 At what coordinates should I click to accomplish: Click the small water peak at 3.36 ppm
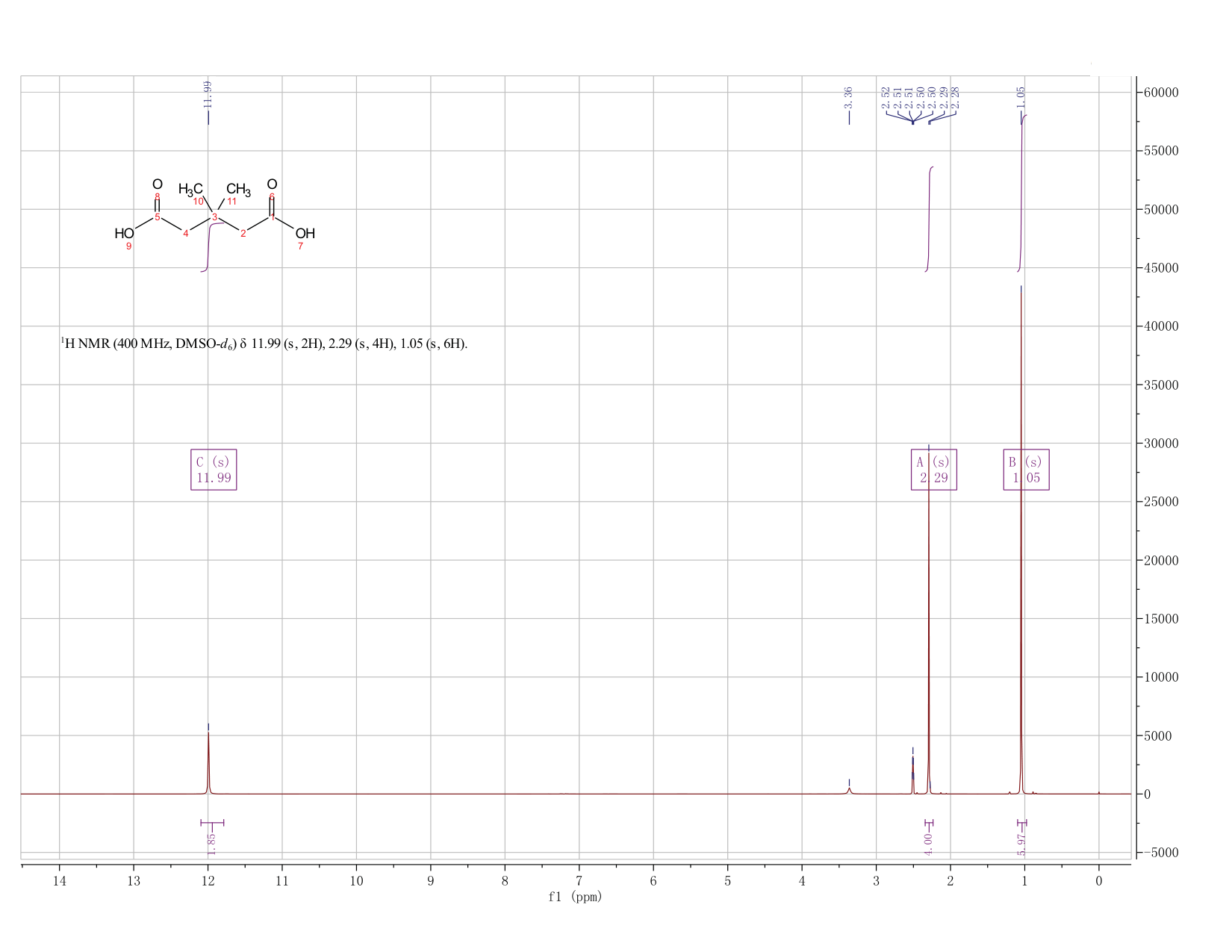point(849,789)
